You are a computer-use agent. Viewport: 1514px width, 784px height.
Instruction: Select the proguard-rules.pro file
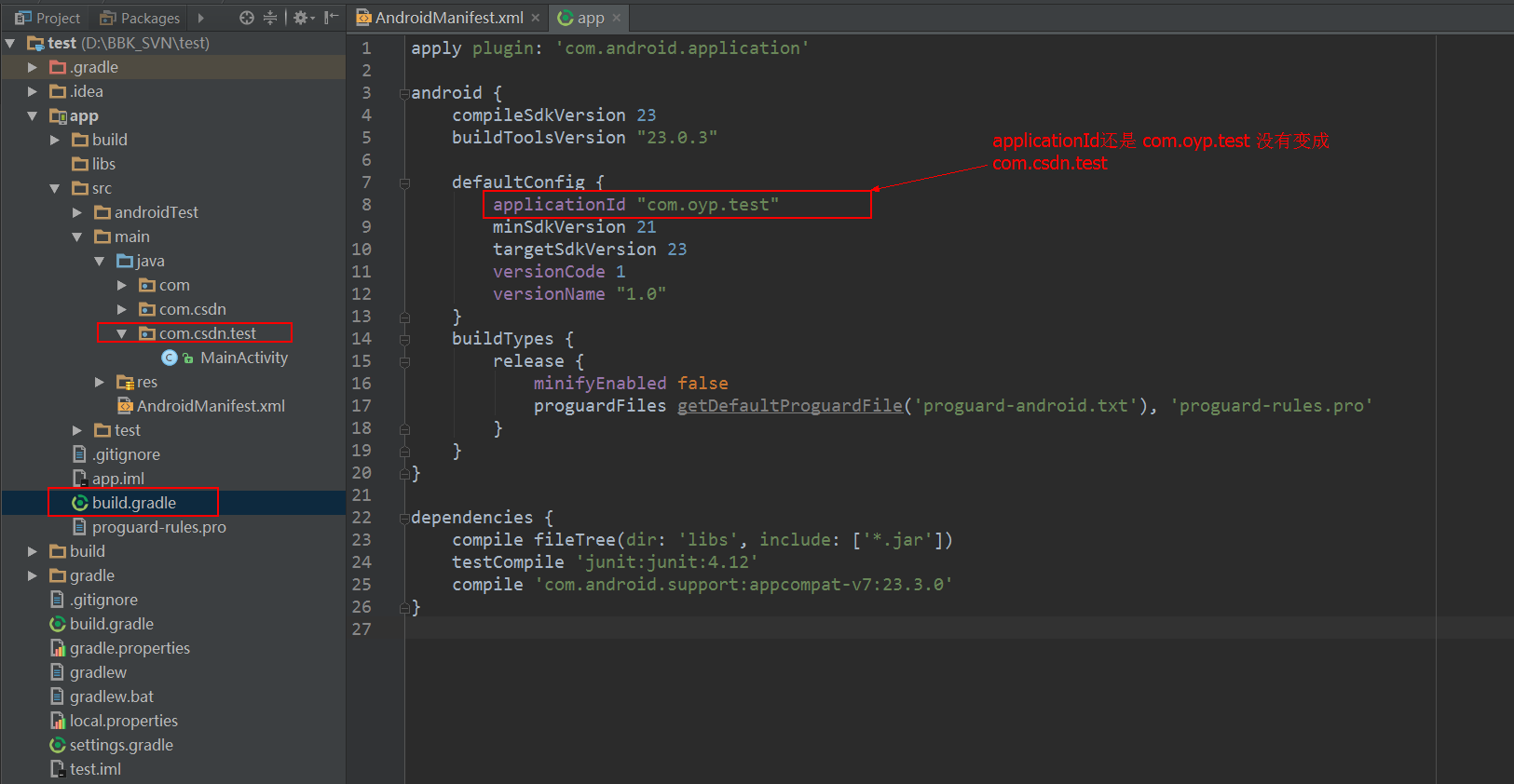point(149,527)
